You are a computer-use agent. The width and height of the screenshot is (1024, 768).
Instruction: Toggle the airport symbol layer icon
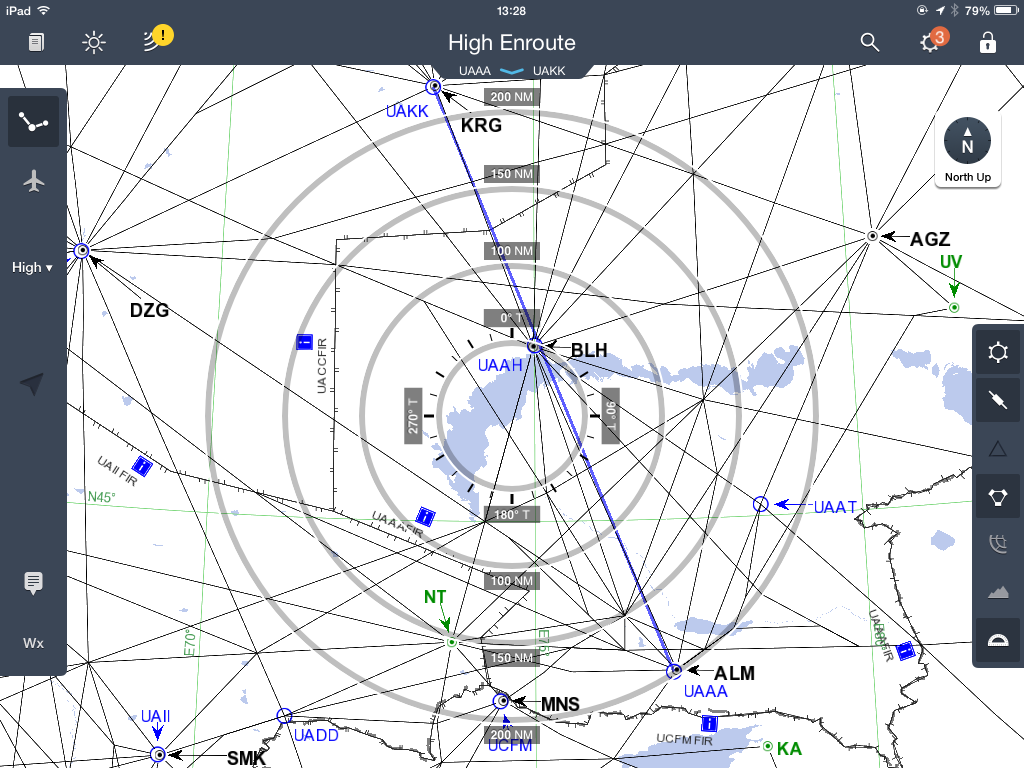click(x=998, y=353)
